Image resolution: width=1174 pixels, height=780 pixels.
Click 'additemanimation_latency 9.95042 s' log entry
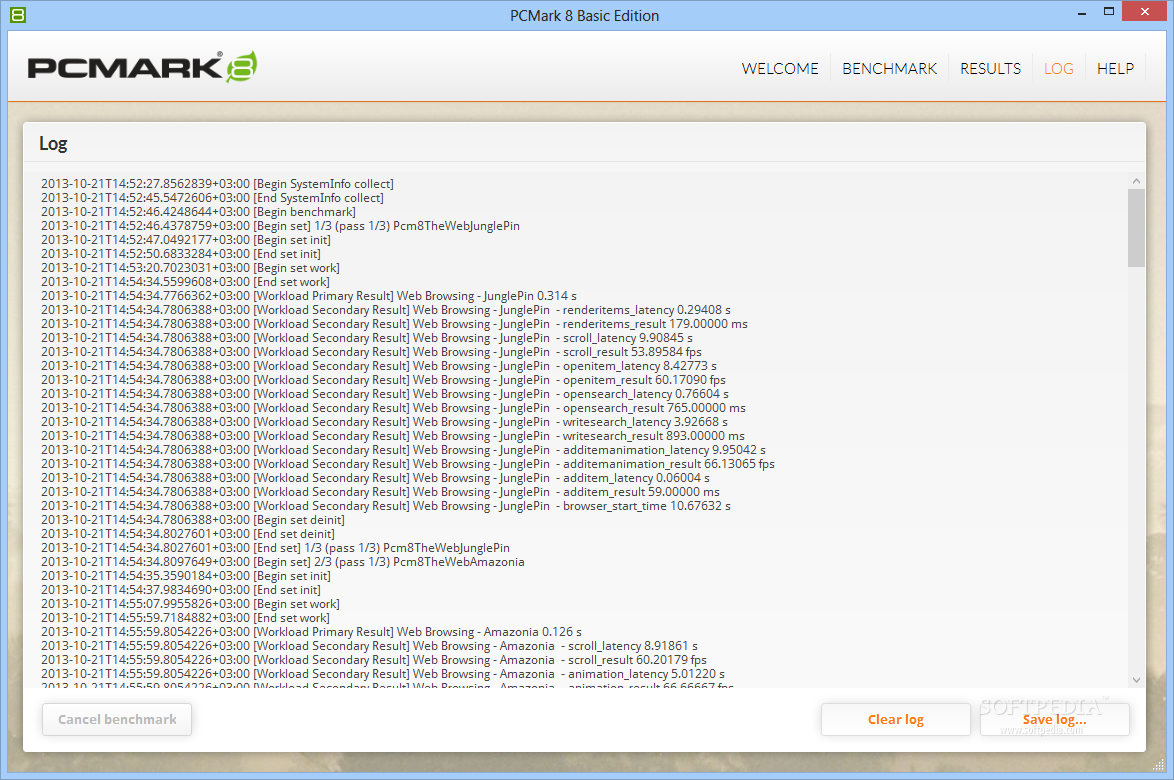tap(403, 449)
